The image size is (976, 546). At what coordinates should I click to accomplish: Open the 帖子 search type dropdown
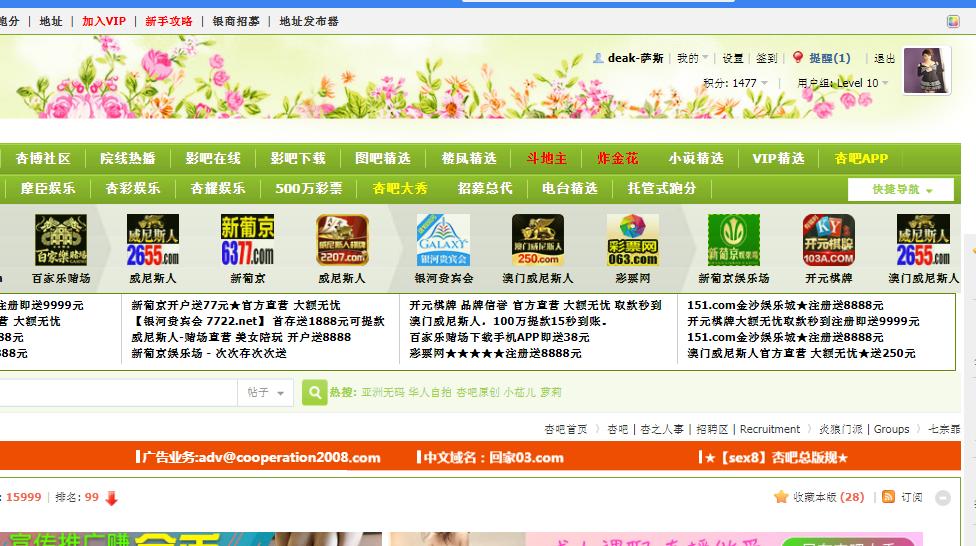coord(265,392)
